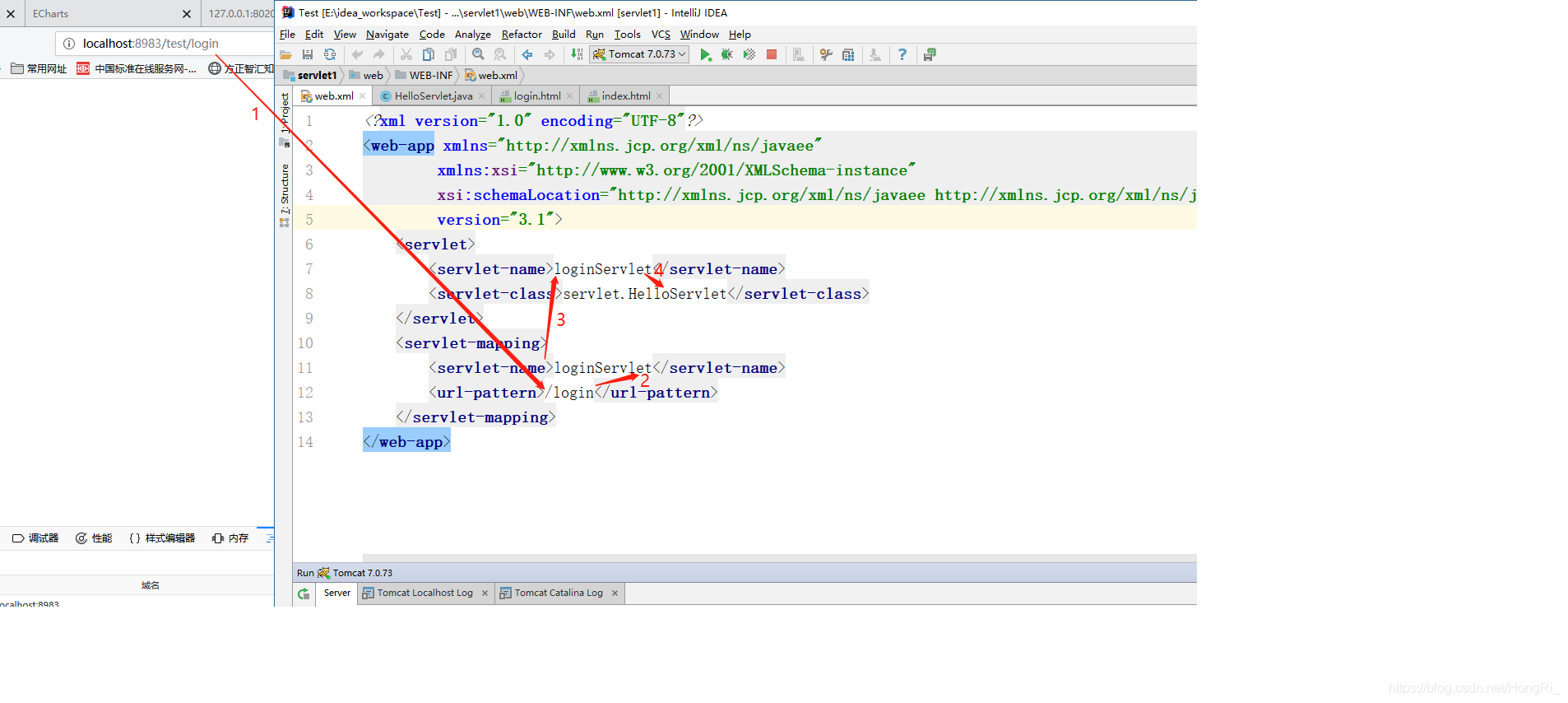1568x703 pixels.
Task: Click the Make Project build icon
Action: coord(577,54)
